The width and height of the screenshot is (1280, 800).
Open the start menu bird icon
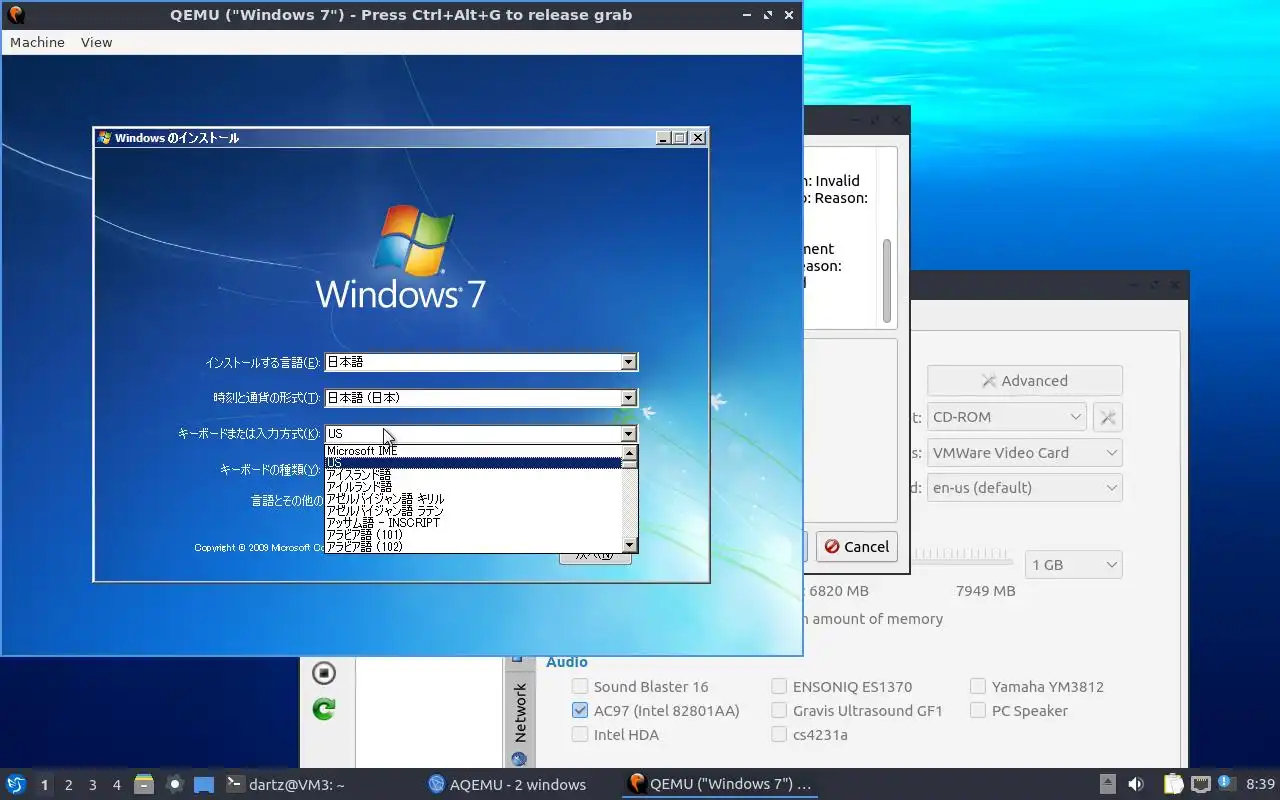(x=16, y=785)
